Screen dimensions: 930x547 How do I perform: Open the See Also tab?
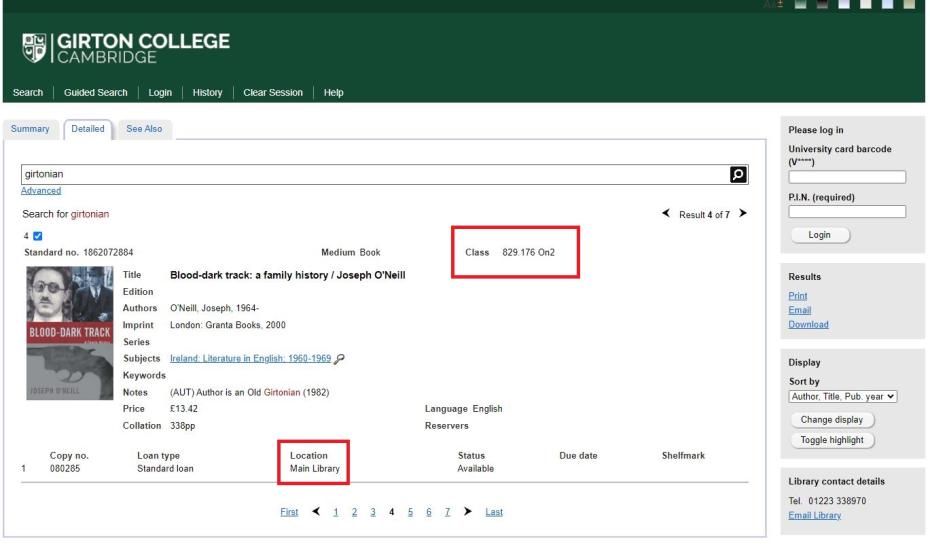tap(144, 129)
